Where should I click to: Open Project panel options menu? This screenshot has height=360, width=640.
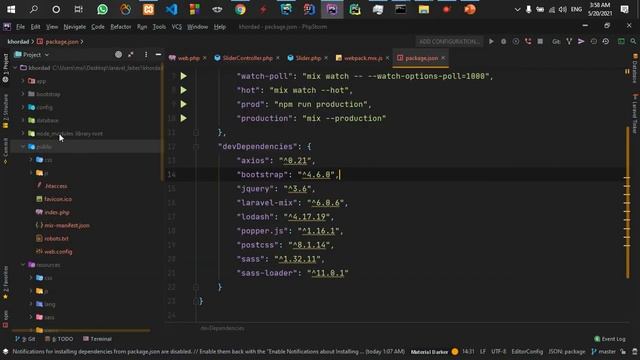[x=146, y=54]
